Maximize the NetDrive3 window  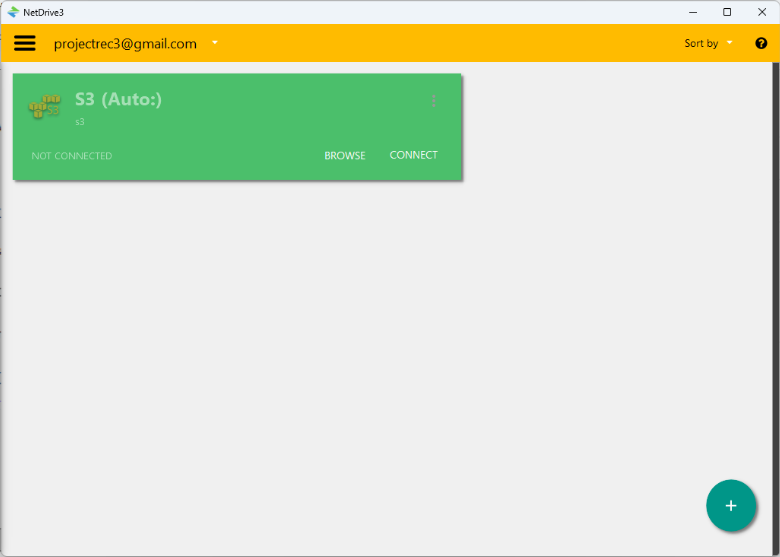[x=727, y=12]
